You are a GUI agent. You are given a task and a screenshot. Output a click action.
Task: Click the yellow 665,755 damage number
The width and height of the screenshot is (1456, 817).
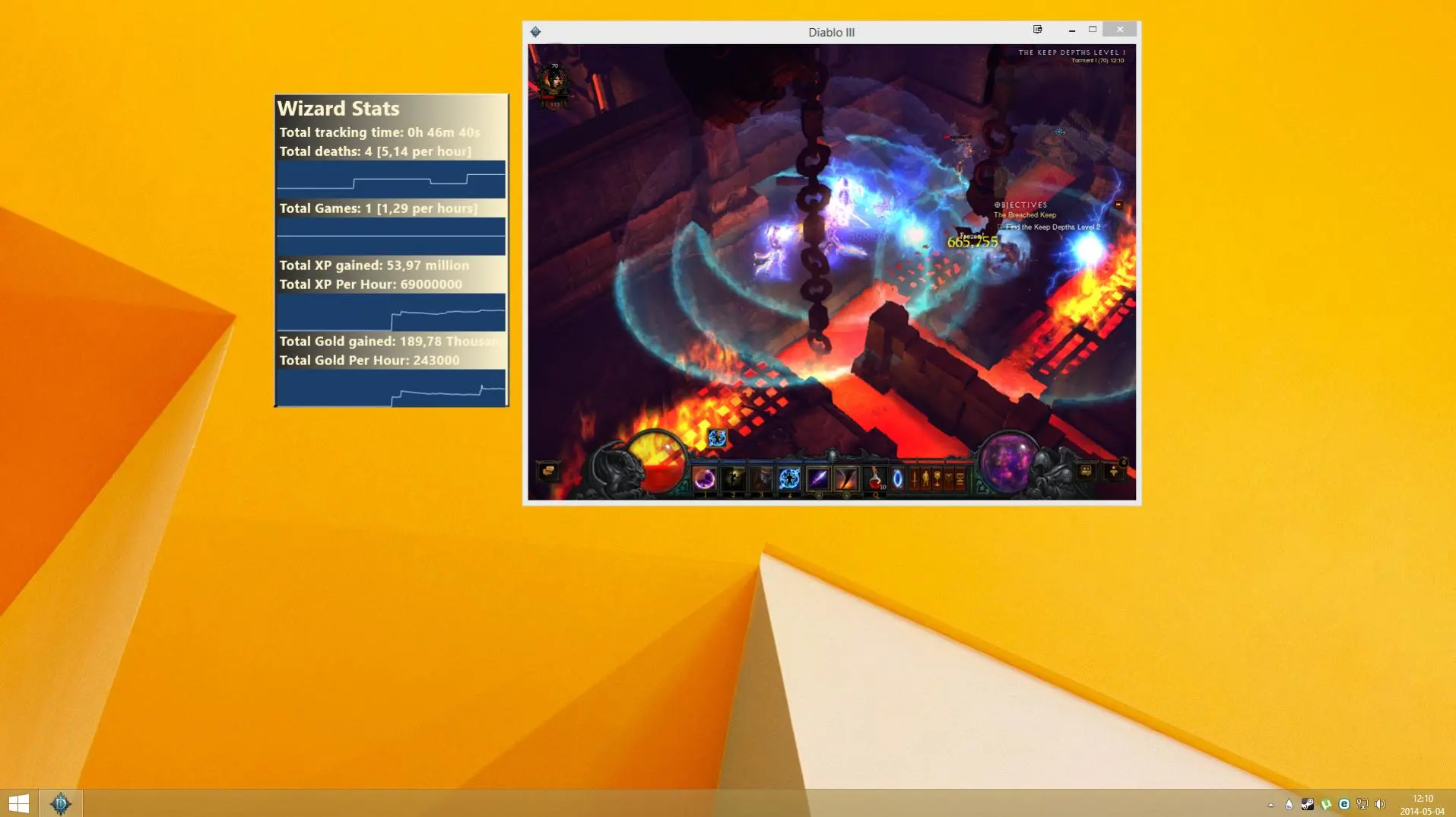[x=972, y=242]
